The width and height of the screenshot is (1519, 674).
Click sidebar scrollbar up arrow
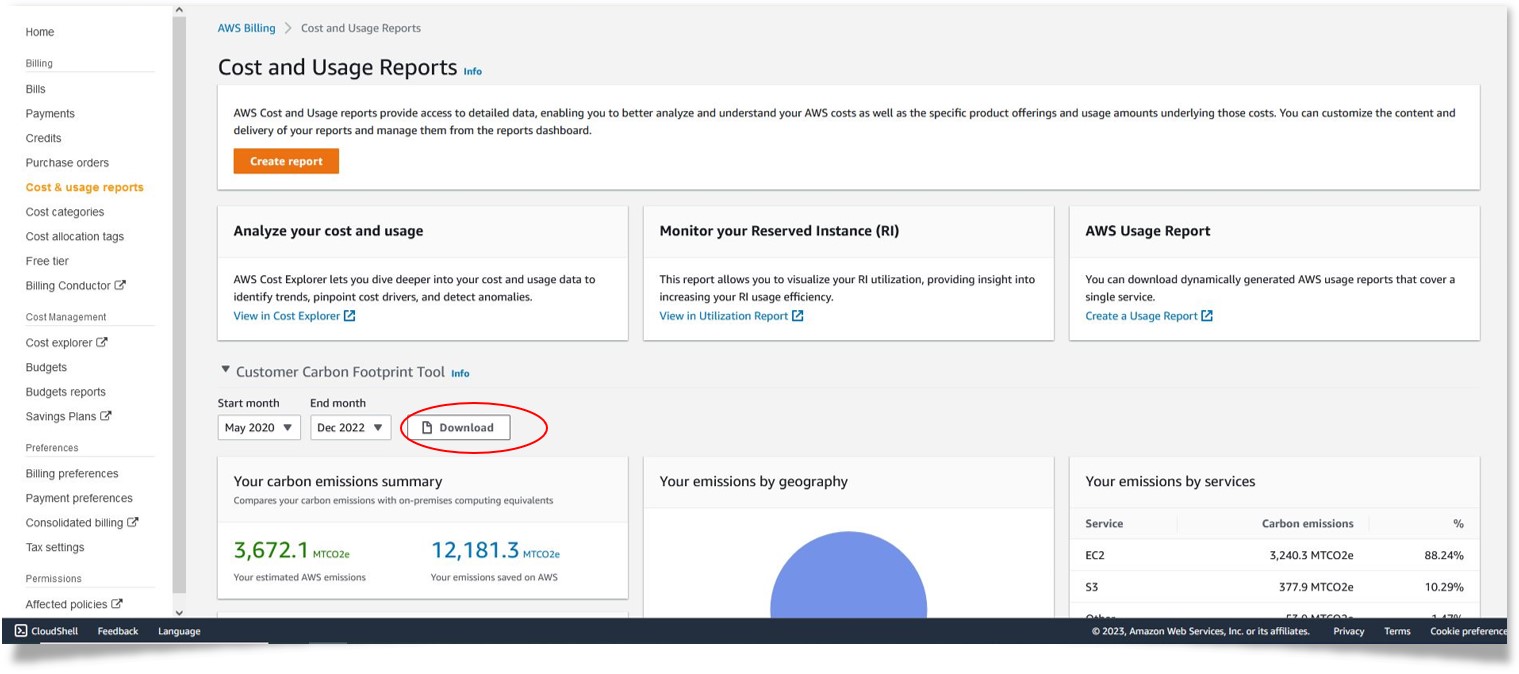tap(179, 10)
